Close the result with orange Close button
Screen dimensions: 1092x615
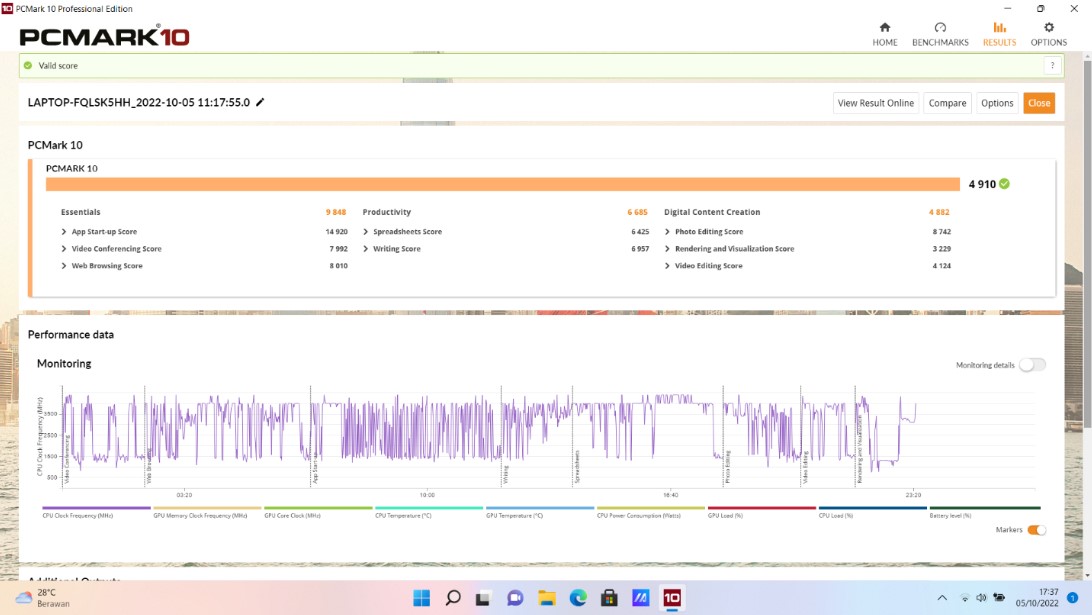click(1038, 103)
